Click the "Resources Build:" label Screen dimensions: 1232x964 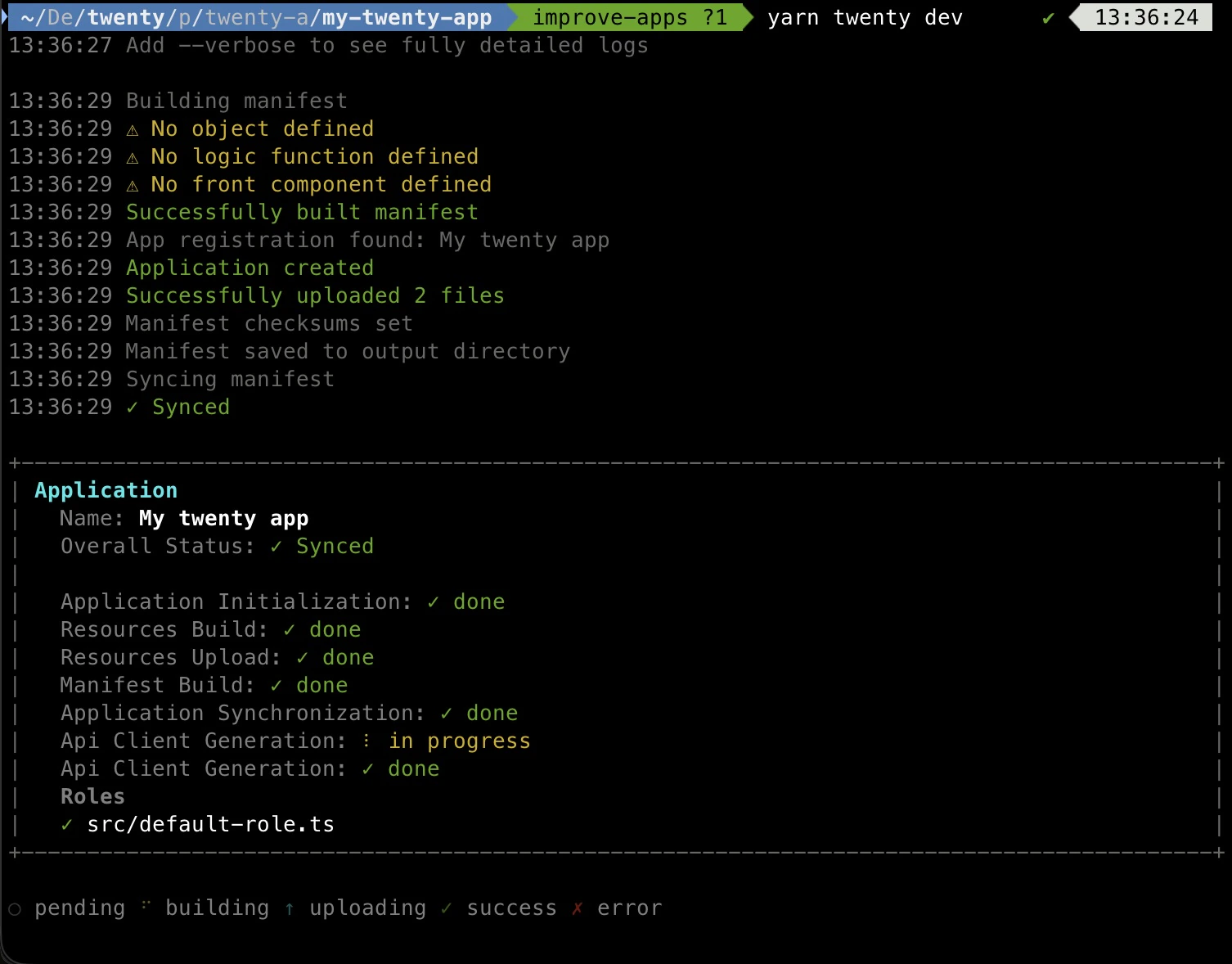164,629
